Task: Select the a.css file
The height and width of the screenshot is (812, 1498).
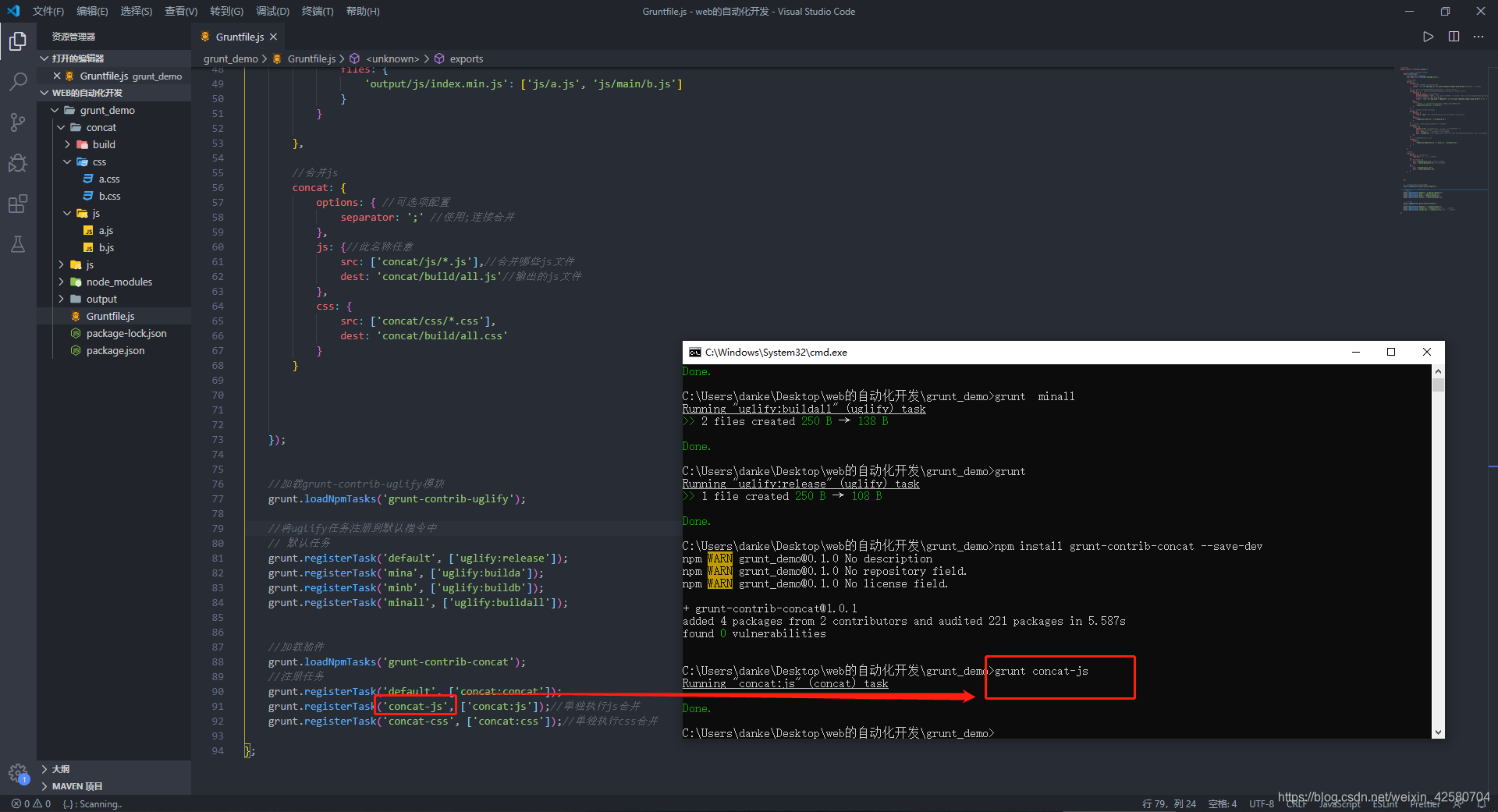Action: (109, 179)
